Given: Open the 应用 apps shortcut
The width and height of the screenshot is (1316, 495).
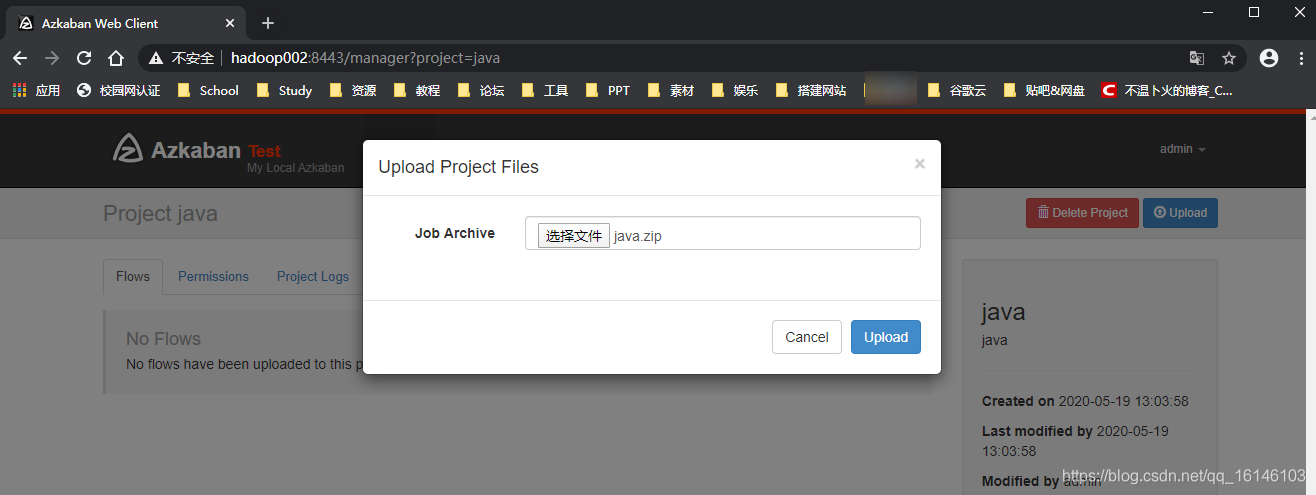Looking at the screenshot, I should click(36, 90).
